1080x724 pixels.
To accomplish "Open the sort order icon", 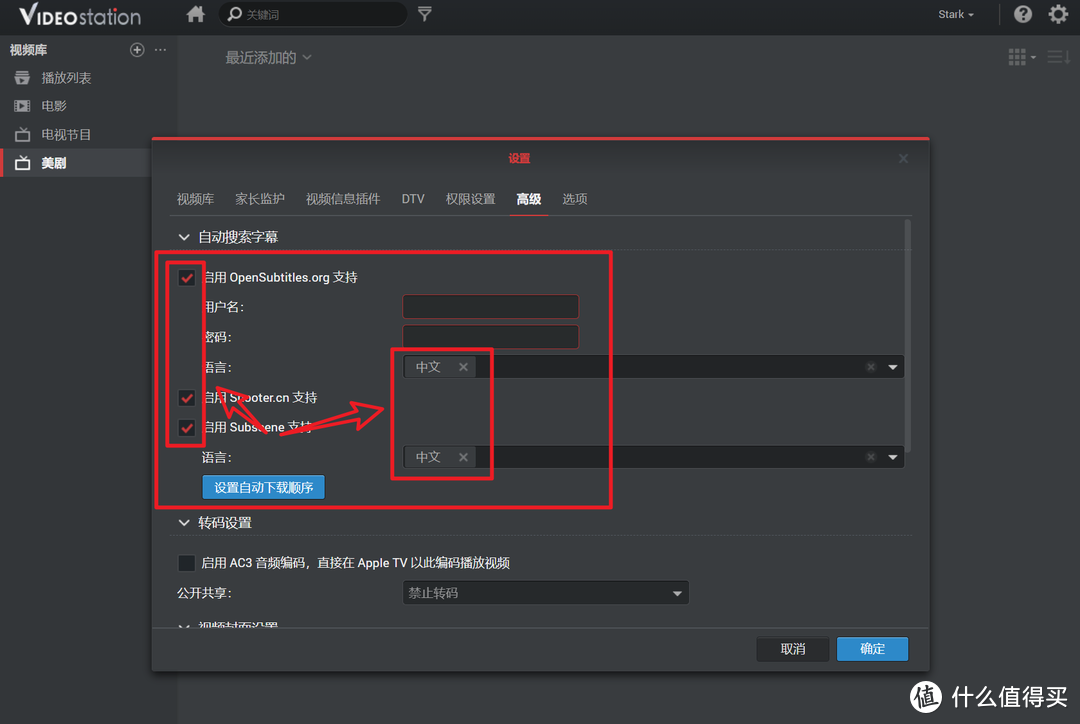I will [1058, 57].
